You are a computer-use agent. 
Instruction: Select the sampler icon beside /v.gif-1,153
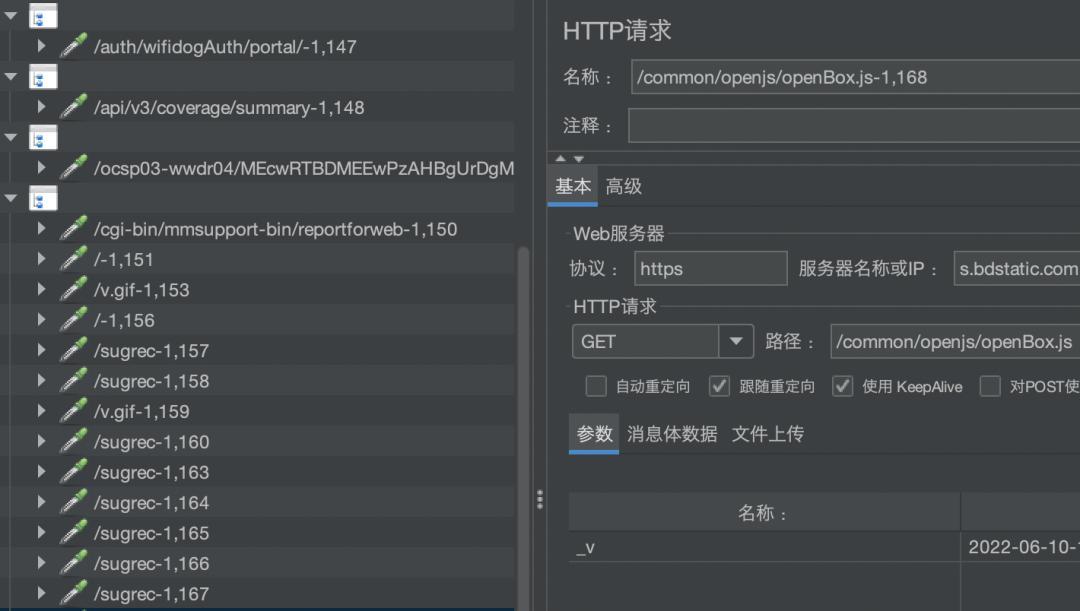click(73, 290)
